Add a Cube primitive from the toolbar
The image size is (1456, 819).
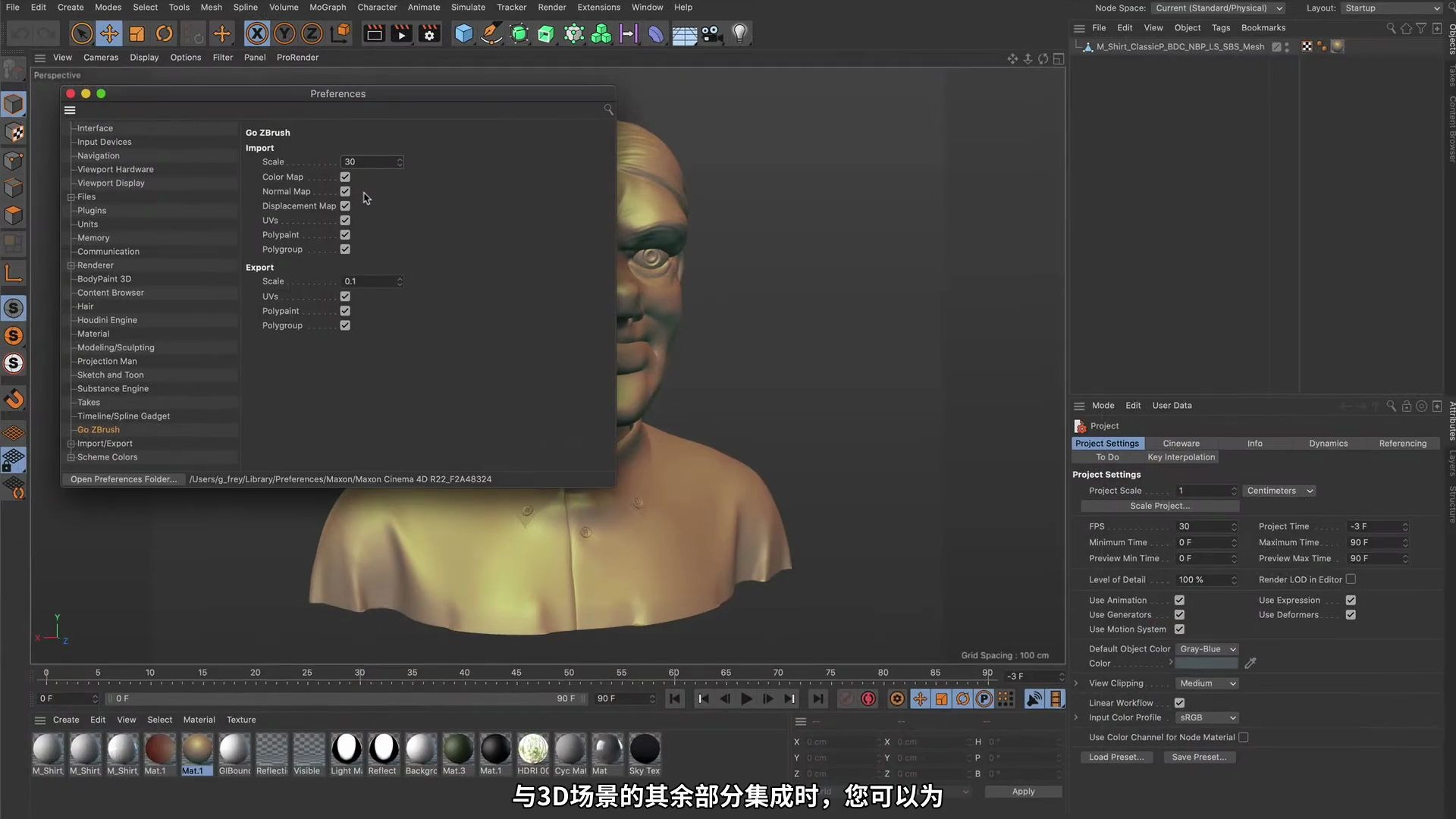pos(463,33)
